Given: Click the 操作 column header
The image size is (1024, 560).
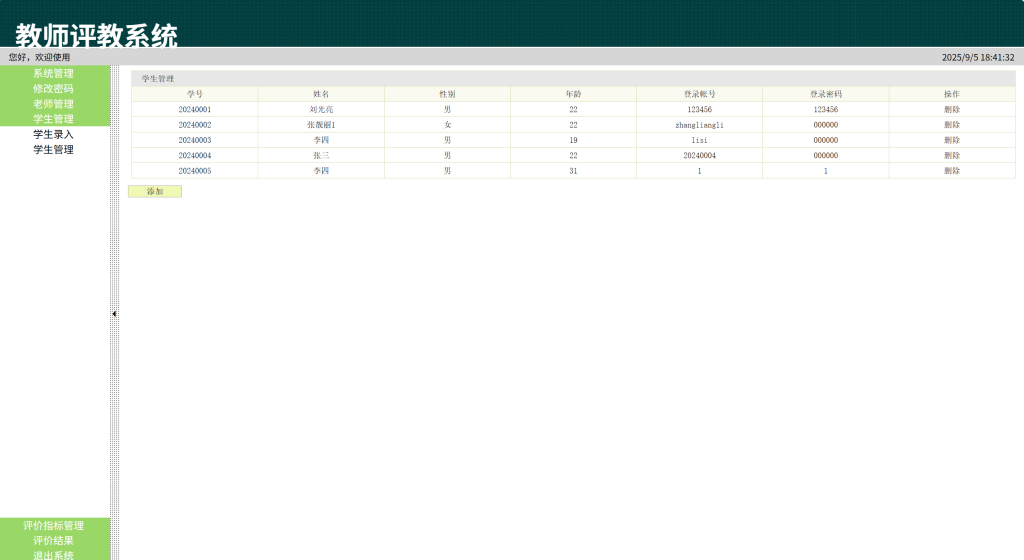Looking at the screenshot, I should coord(952,94).
